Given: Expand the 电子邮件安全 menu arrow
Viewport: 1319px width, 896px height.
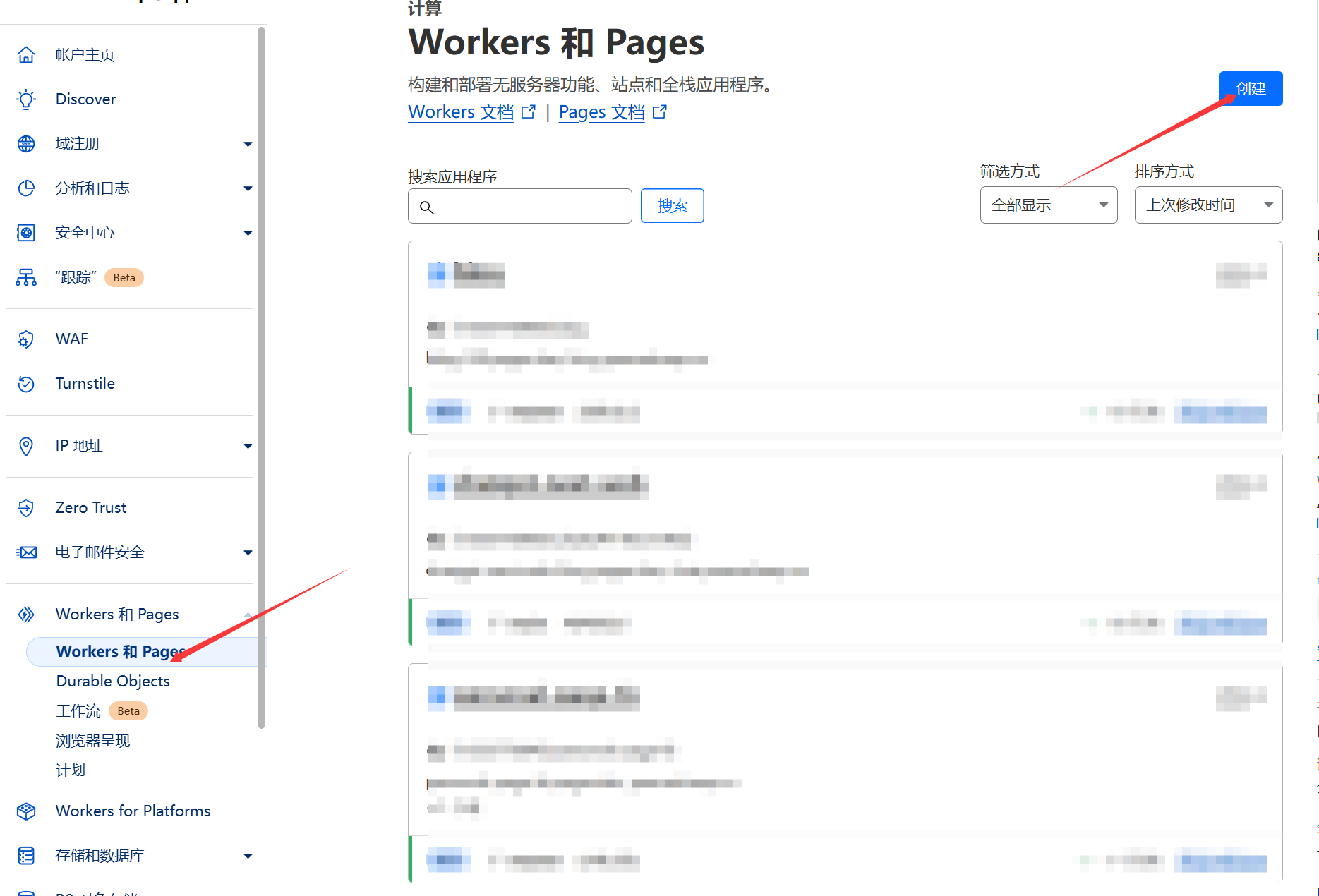Looking at the screenshot, I should coord(248,552).
